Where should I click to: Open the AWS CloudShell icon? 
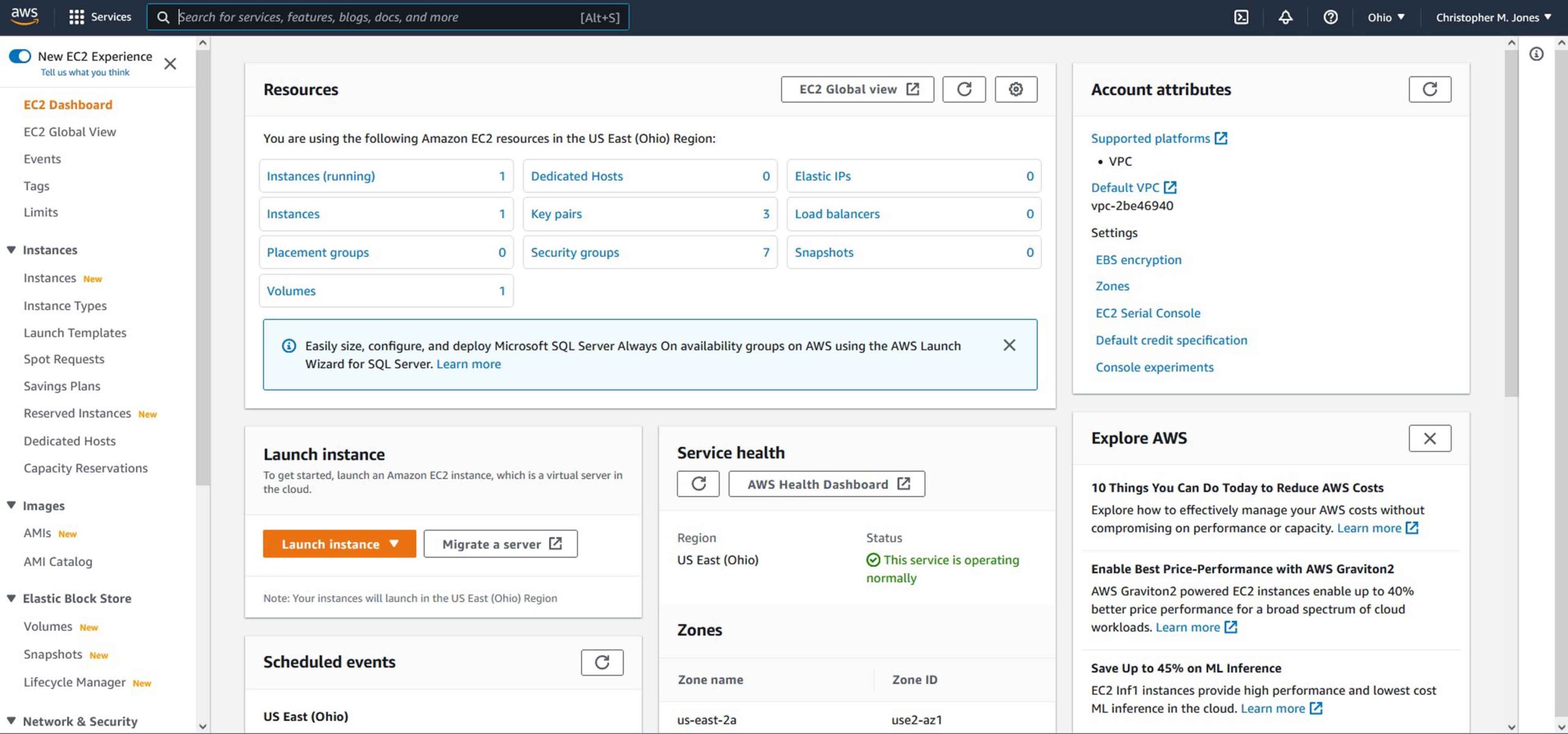1241,17
